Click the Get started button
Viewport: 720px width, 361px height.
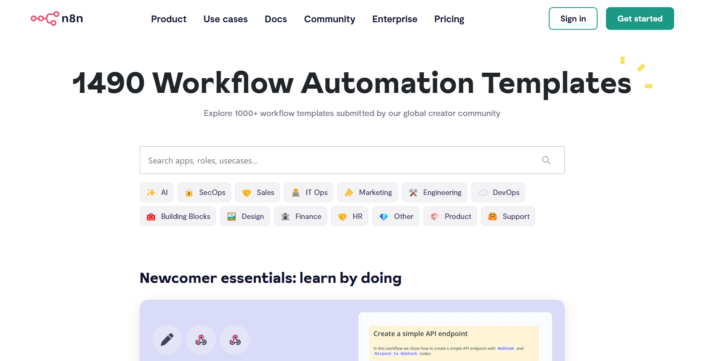coord(640,18)
